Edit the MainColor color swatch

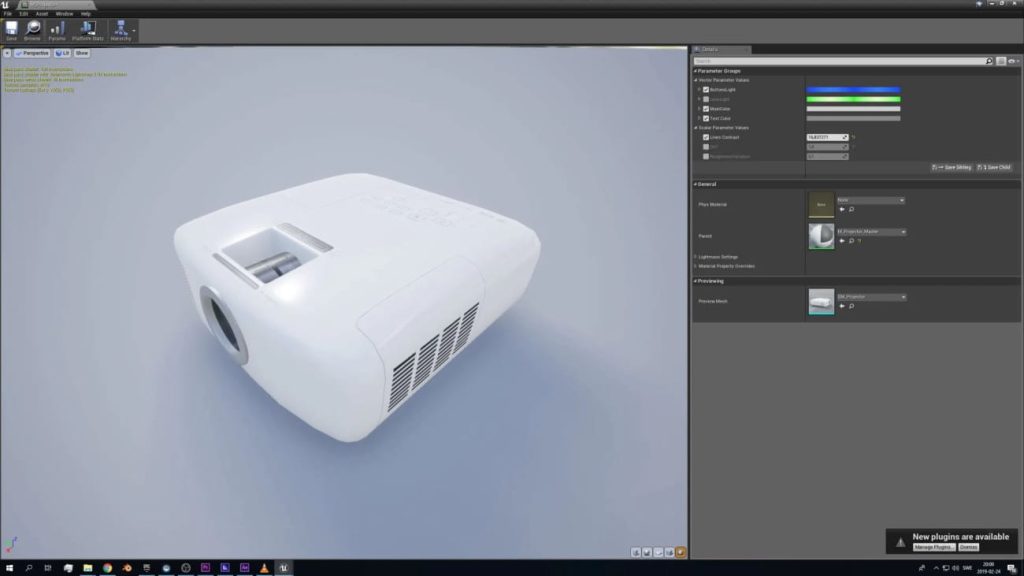tap(853, 108)
